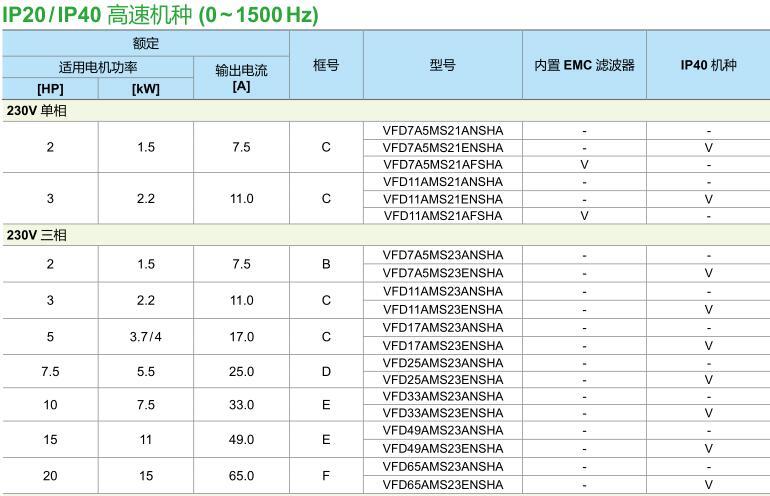Select model VFD65AMS23ANSHA
This screenshot has height=496, width=770.
[443, 467]
